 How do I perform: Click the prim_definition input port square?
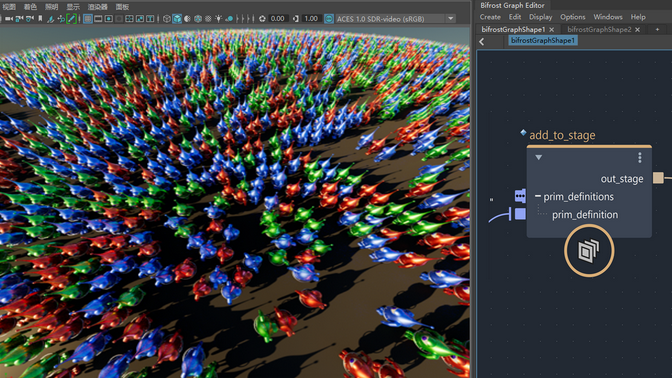(520, 213)
